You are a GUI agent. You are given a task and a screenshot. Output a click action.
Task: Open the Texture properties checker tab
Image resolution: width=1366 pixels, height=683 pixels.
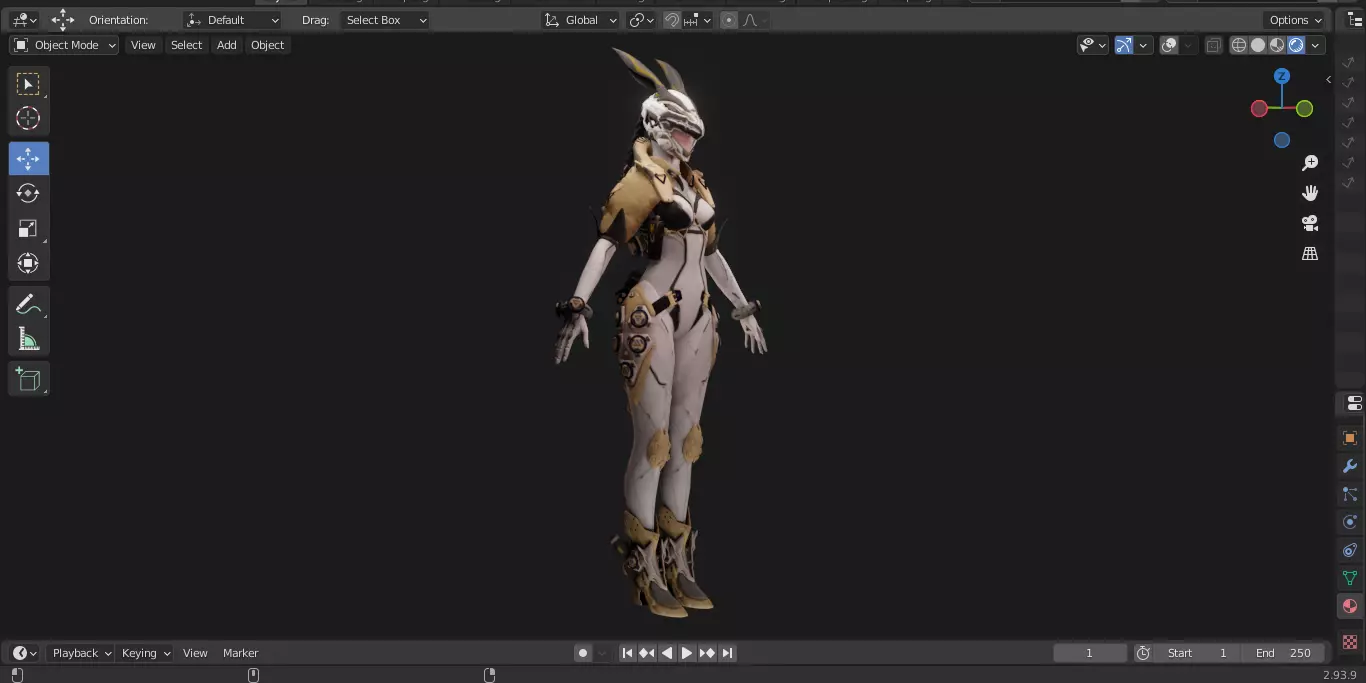[x=1350, y=641]
